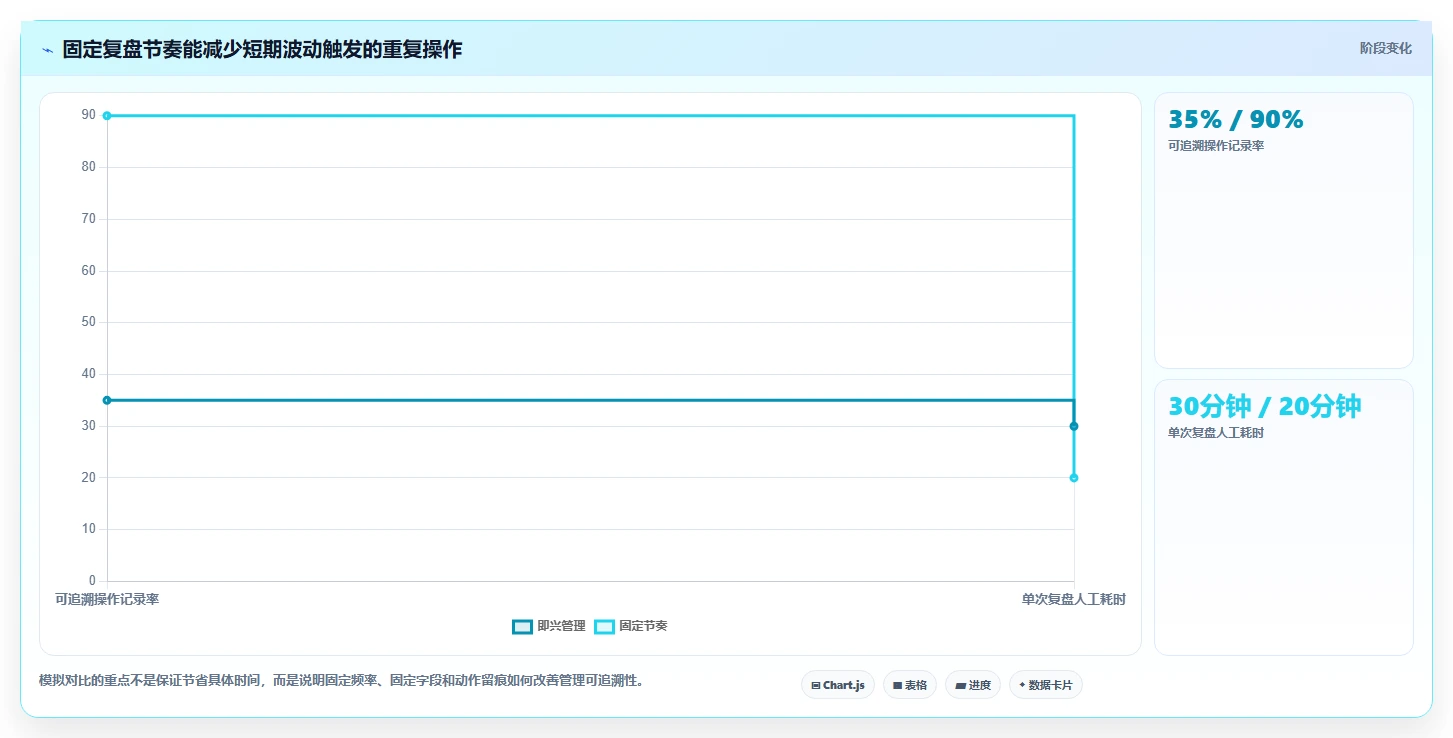Screen dimensions: 1453x738
Task: Click the 阶段变化 label in header
Action: [1386, 48]
